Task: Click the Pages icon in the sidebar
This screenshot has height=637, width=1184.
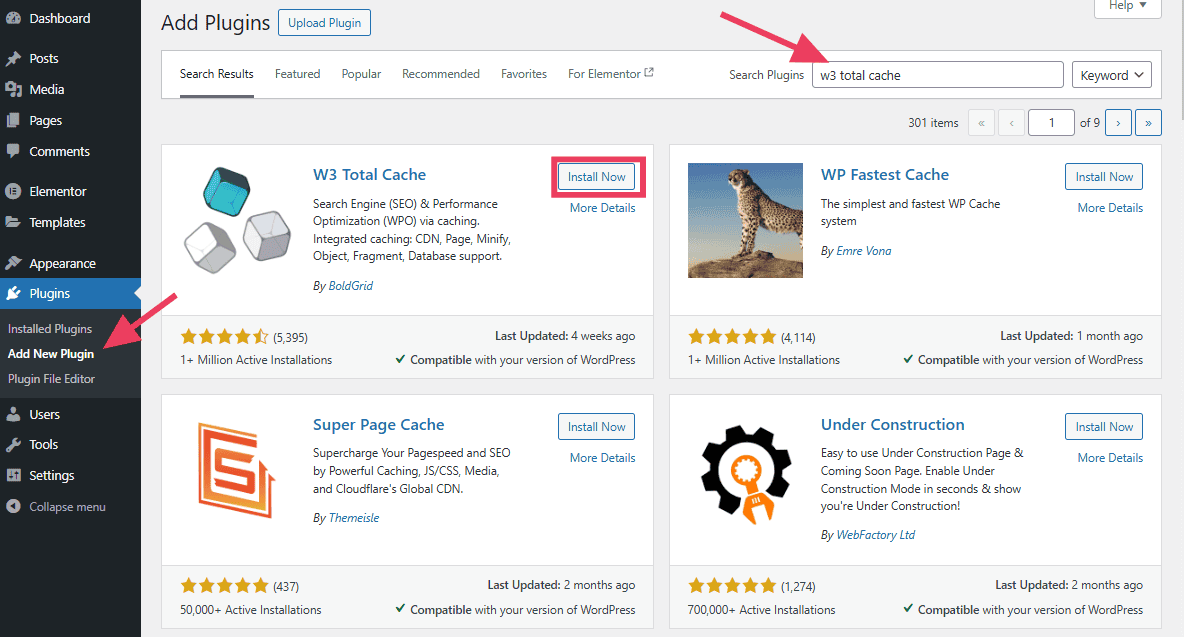Action: (x=14, y=120)
